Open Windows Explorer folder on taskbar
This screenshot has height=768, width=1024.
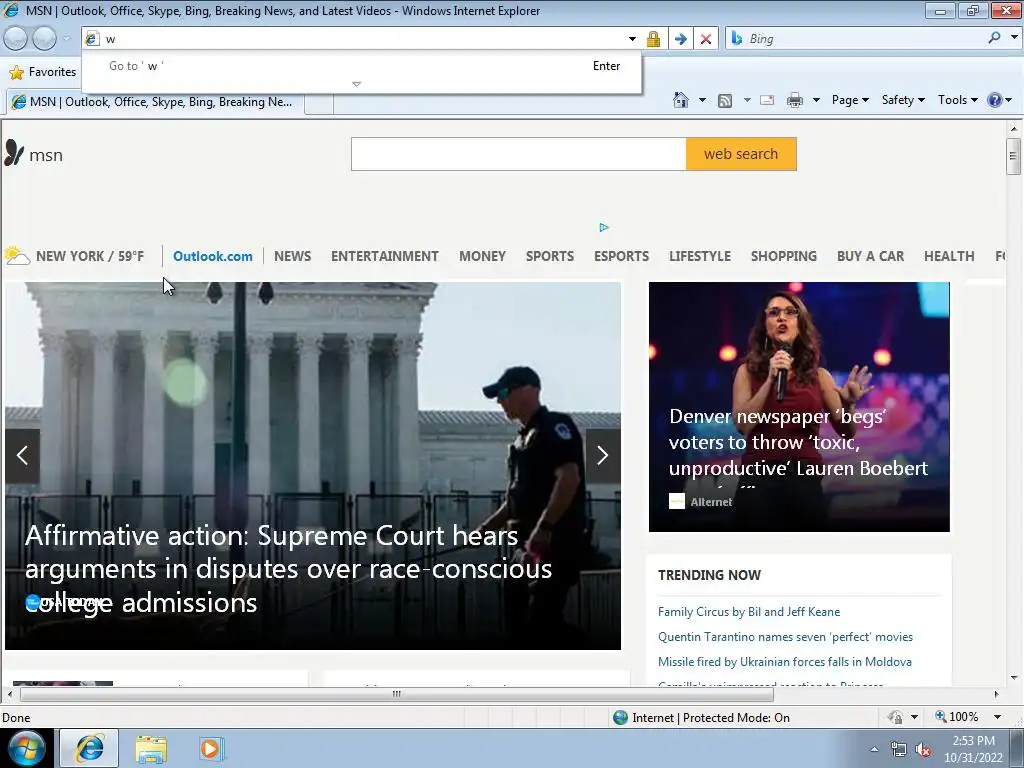[151, 748]
